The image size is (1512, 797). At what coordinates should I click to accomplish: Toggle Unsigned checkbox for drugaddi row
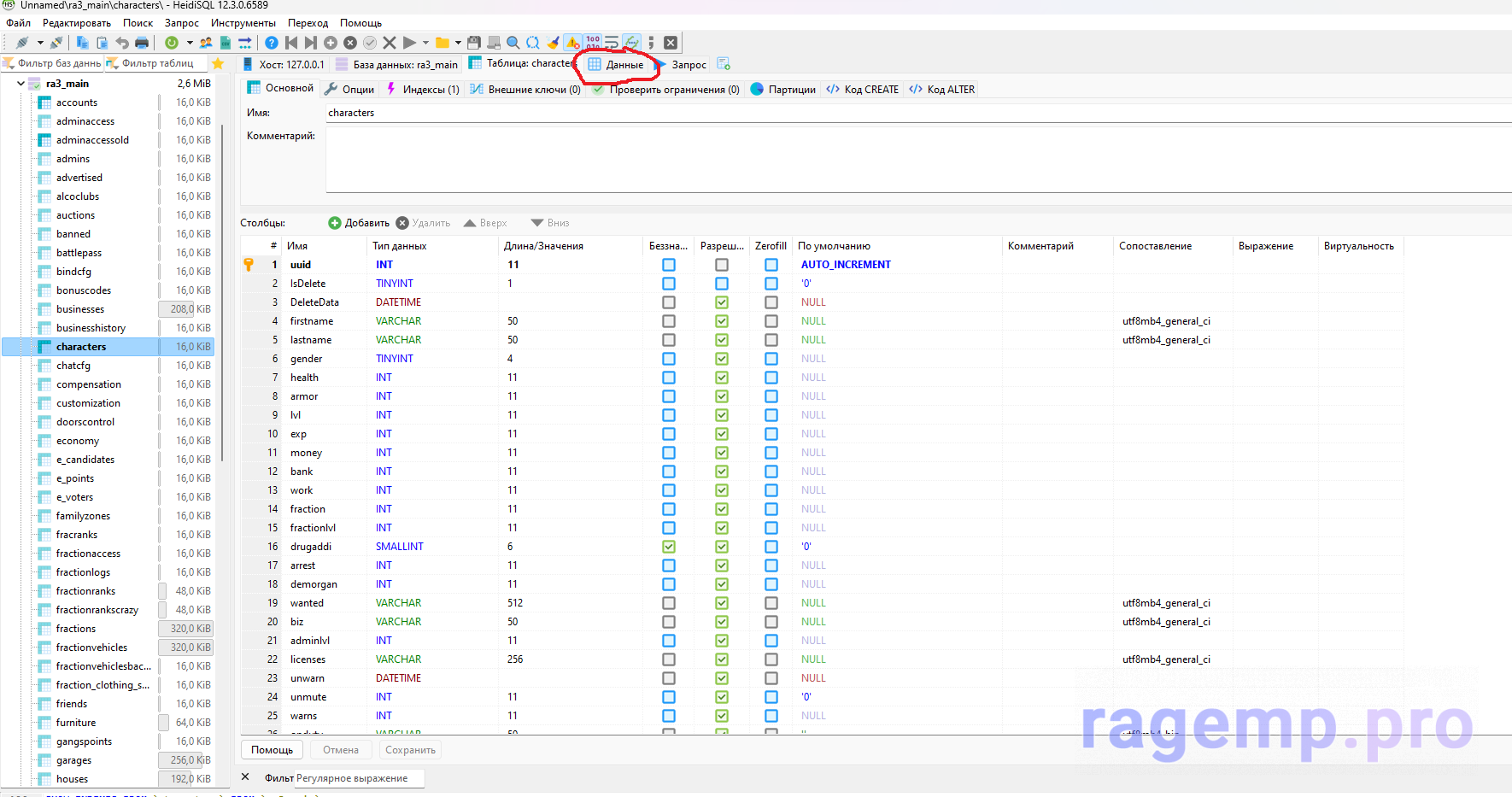(669, 547)
